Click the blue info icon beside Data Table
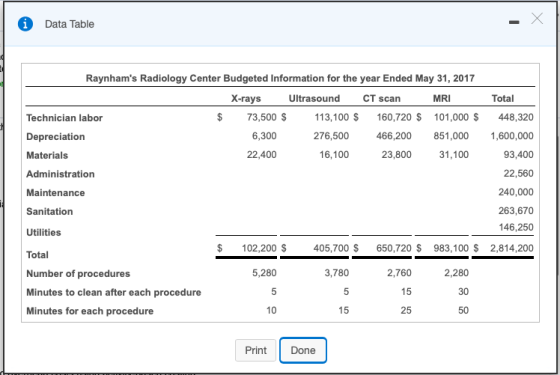 (x=25, y=24)
